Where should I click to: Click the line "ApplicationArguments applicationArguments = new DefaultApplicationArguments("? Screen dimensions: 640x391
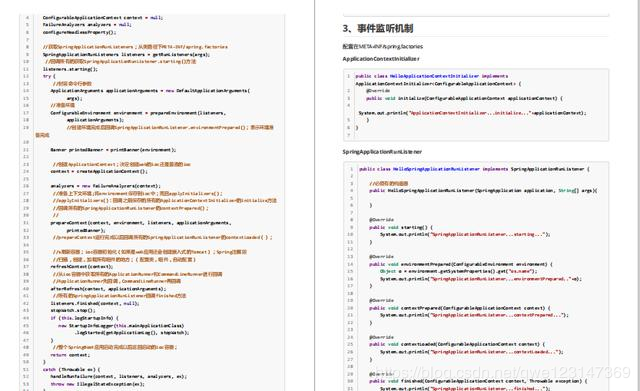[150, 91]
